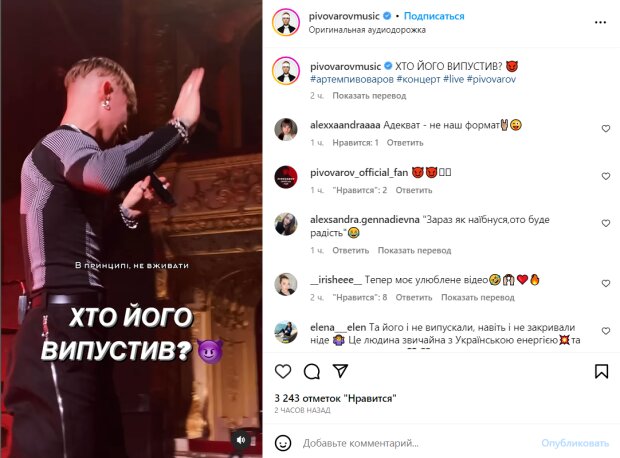Open comment bubble icon below comments
This screenshot has height=458, width=620.
tap(312, 371)
